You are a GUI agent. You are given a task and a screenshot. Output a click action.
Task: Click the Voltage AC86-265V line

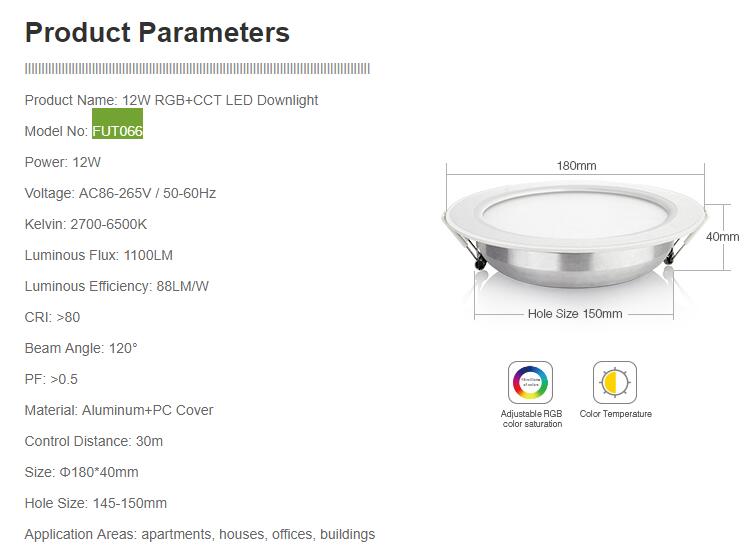pyautogui.click(x=120, y=193)
